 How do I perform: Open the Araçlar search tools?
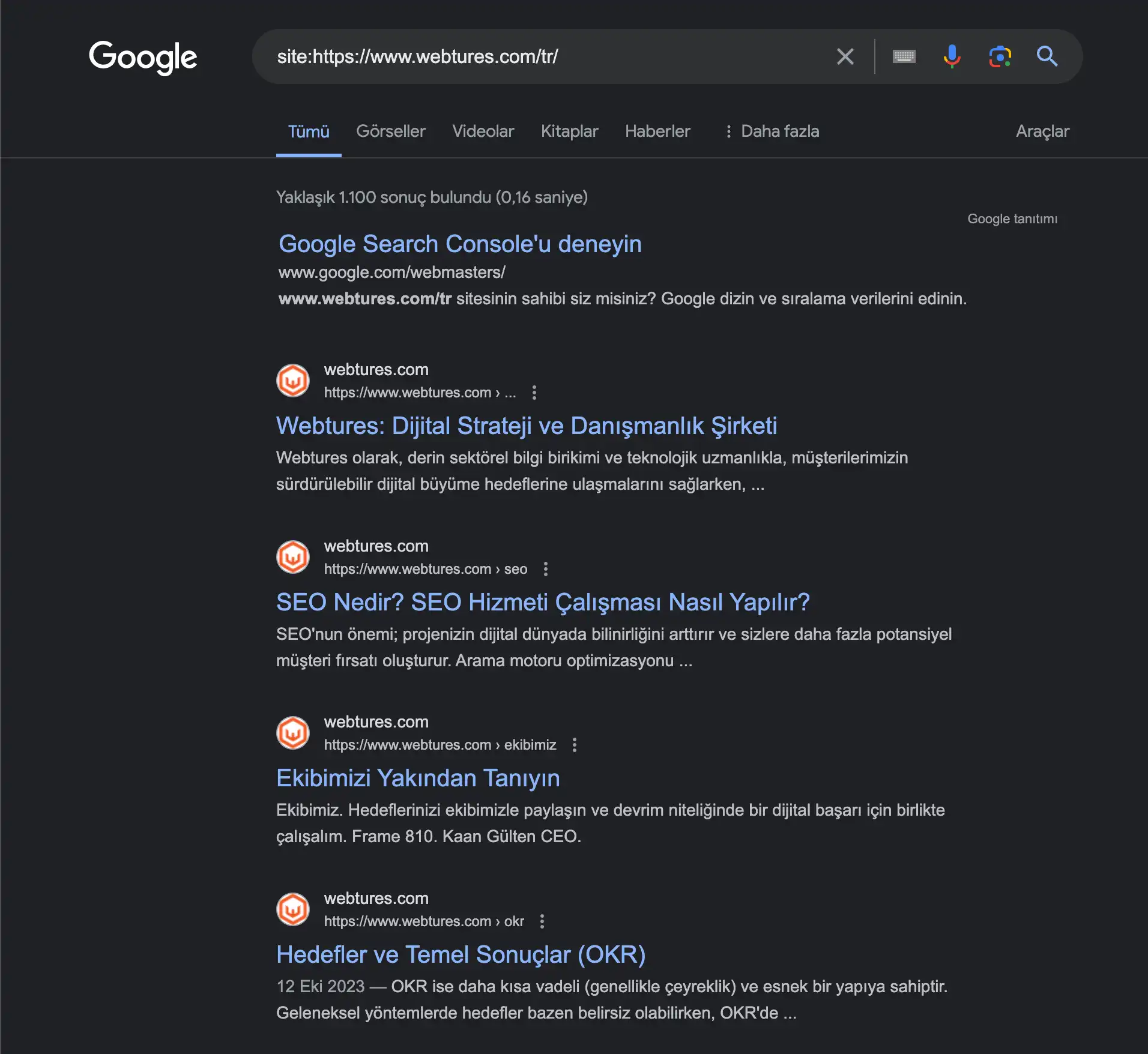tap(1043, 131)
